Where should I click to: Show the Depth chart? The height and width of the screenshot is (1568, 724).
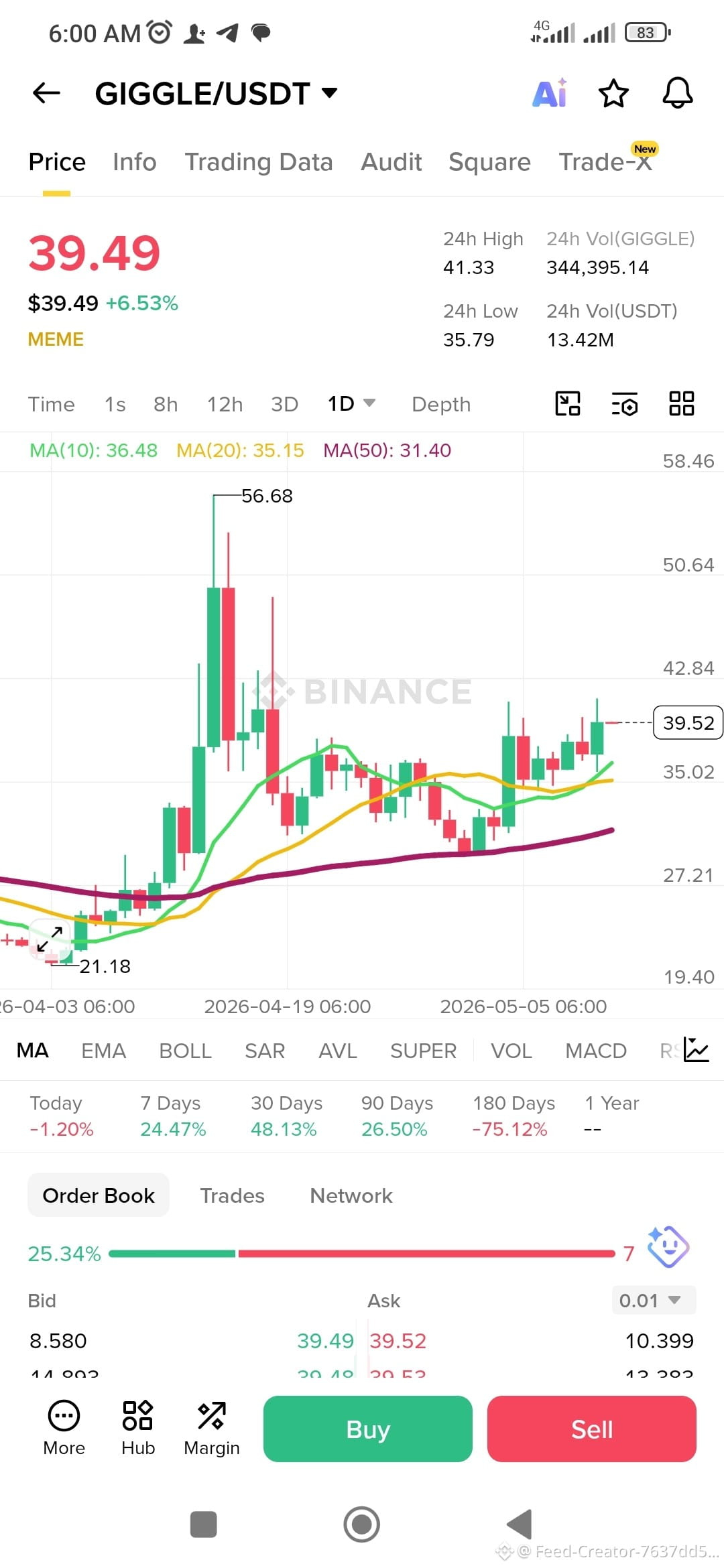coord(441,404)
